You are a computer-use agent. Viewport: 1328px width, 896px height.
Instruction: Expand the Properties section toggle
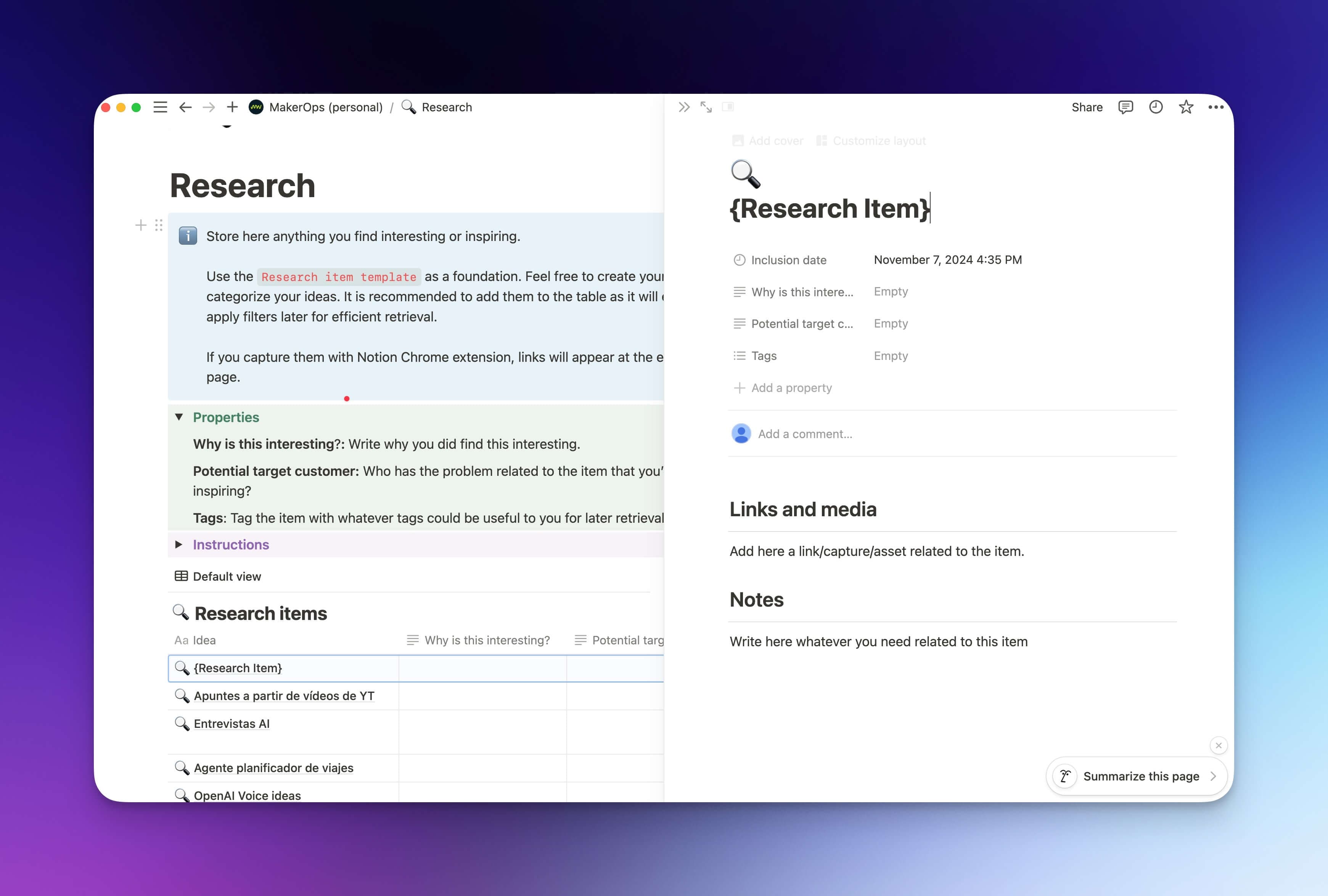point(179,417)
